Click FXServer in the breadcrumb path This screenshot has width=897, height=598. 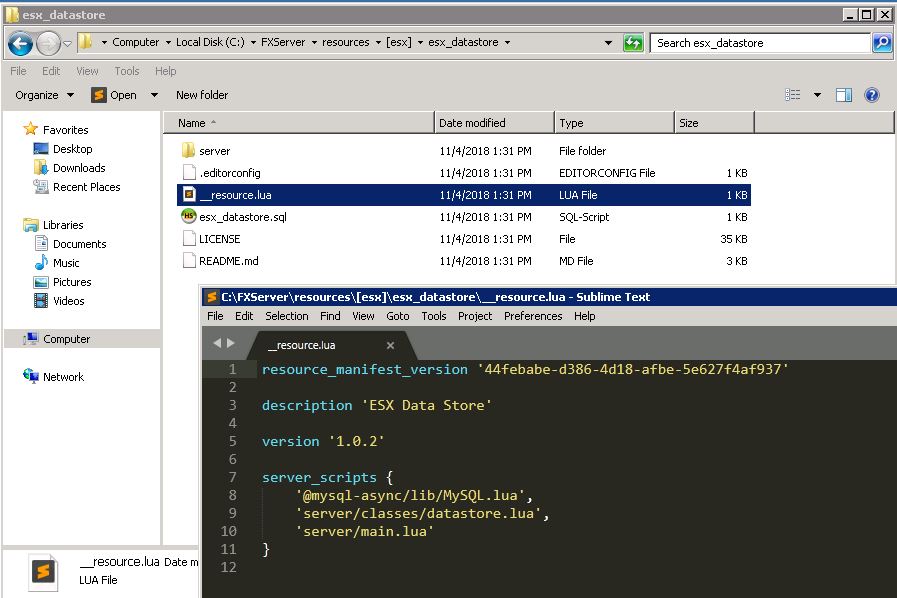tap(284, 42)
